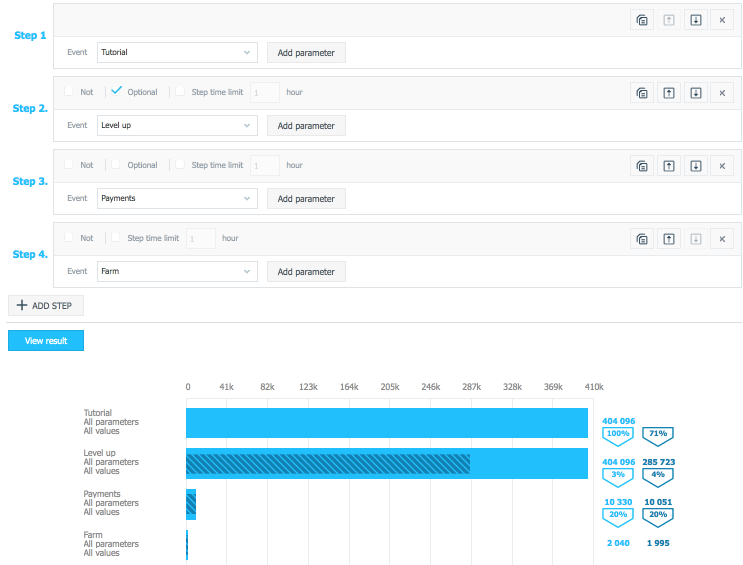Move Step 1 down with arrow icon

(696, 20)
